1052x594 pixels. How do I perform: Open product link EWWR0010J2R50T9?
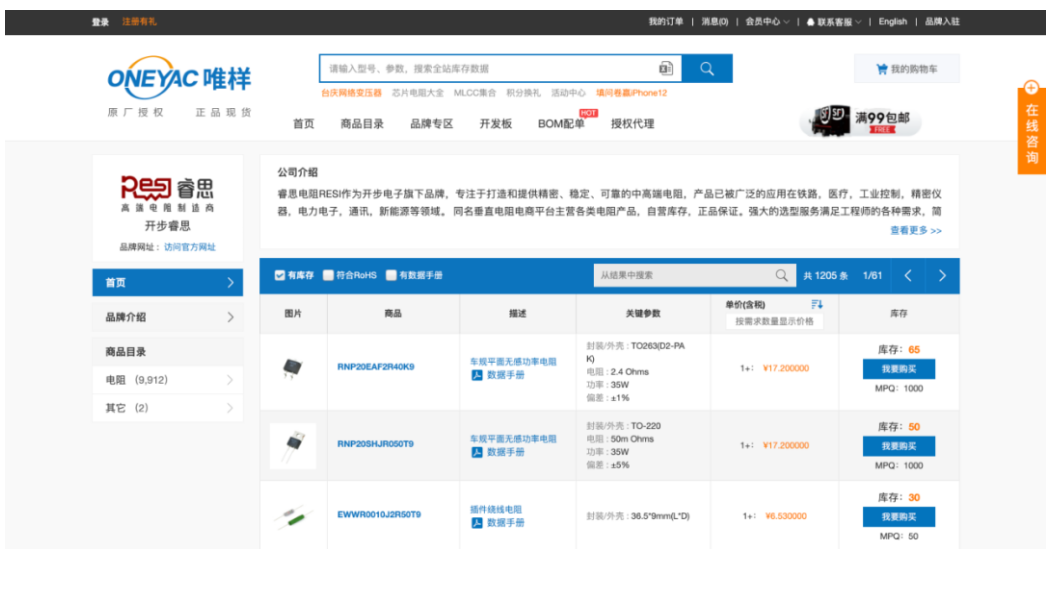pos(379,514)
